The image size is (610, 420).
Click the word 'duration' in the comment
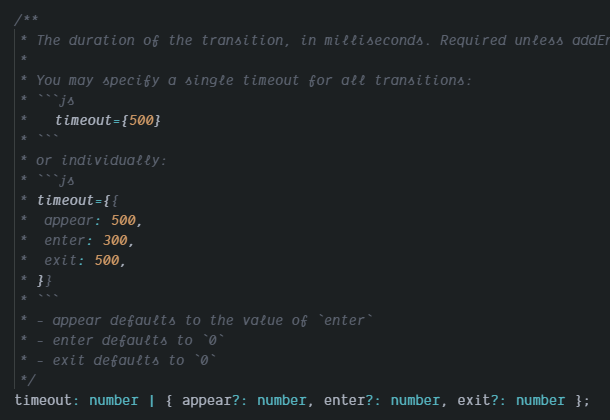click(102, 40)
